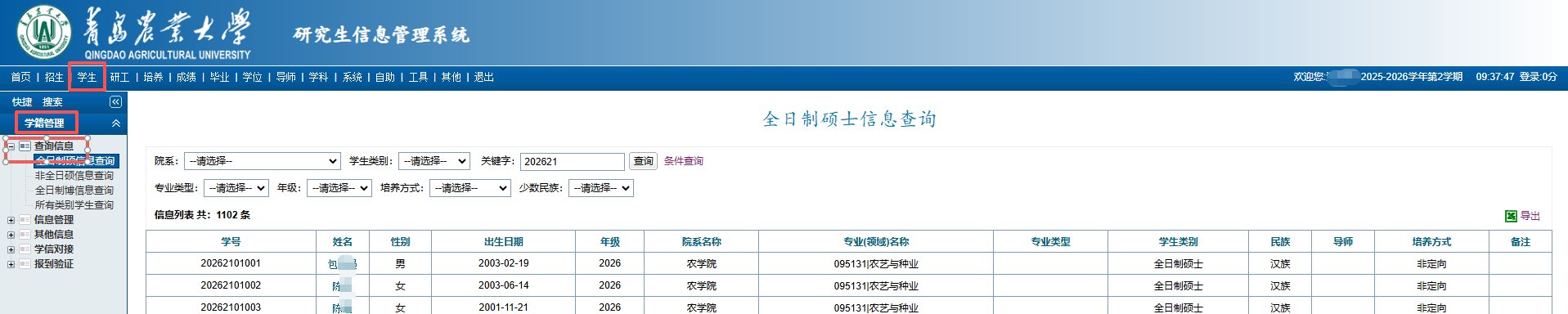Open the name link in row 20262101001

pyautogui.click(x=343, y=264)
